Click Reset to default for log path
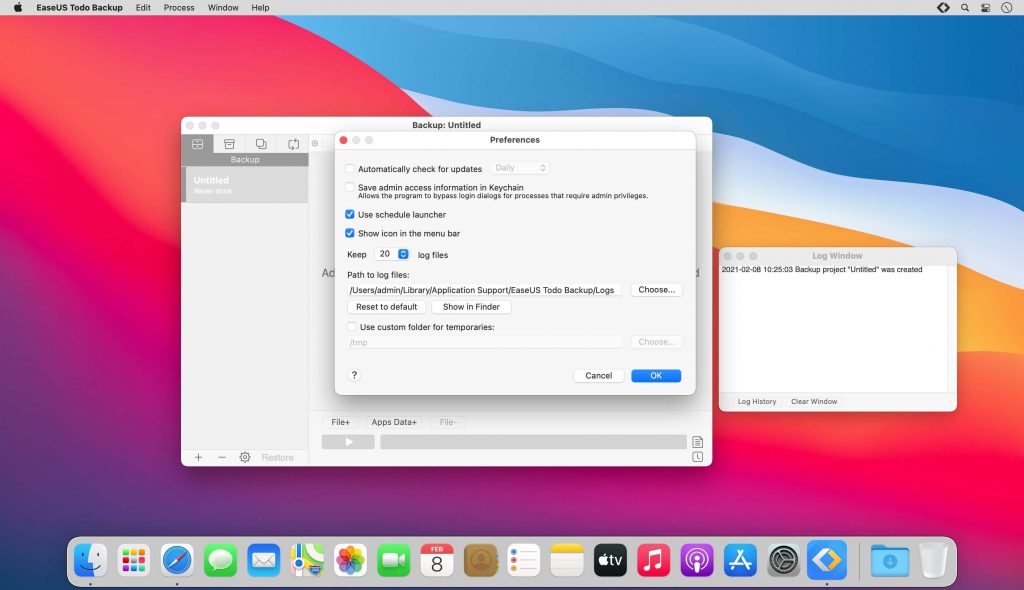Image resolution: width=1024 pixels, height=590 pixels. (x=386, y=306)
